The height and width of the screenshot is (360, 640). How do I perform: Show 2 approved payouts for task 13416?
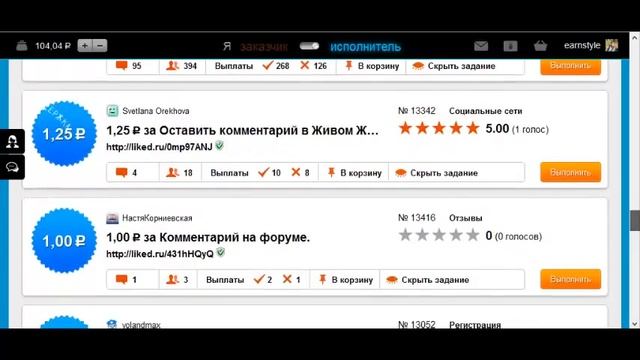(x=259, y=280)
